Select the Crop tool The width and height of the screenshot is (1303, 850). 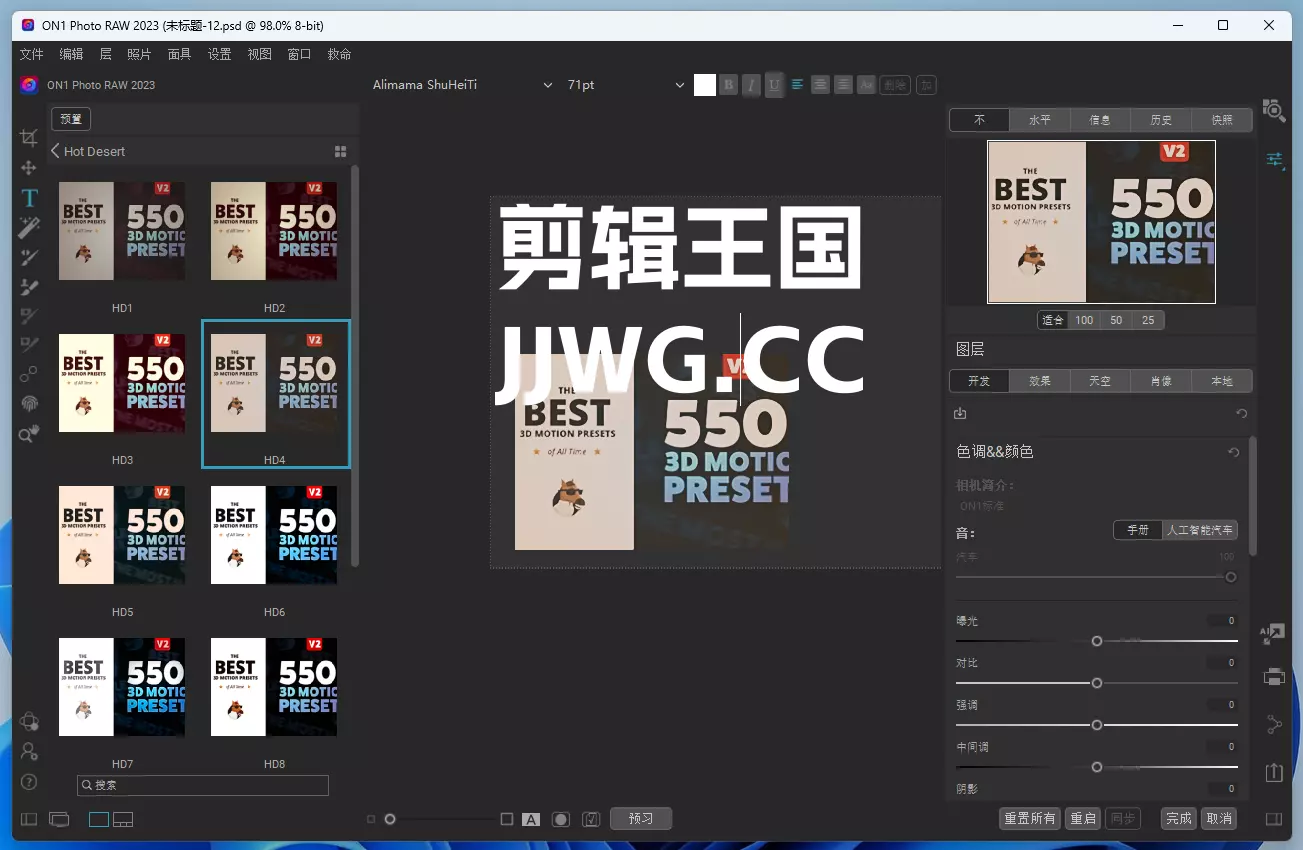point(29,138)
